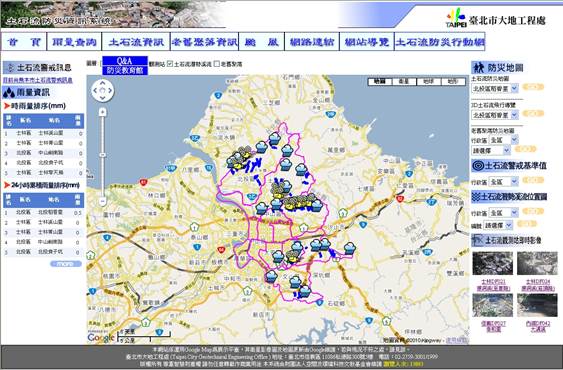Open the bottom-right live camera thumbnail
Image resolution: width=563 pixels, height=370 pixels.
(538, 305)
